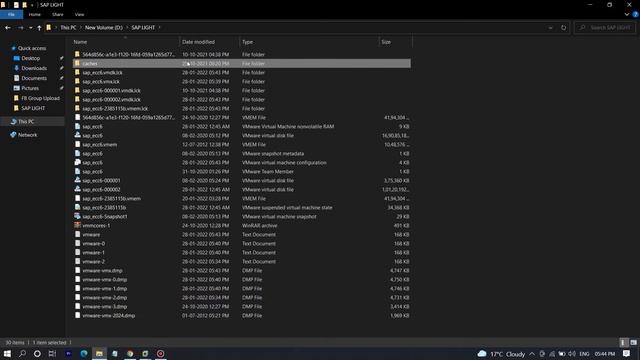Select the vmware-0 text document
The height and width of the screenshot is (360, 640).
(x=93, y=244)
